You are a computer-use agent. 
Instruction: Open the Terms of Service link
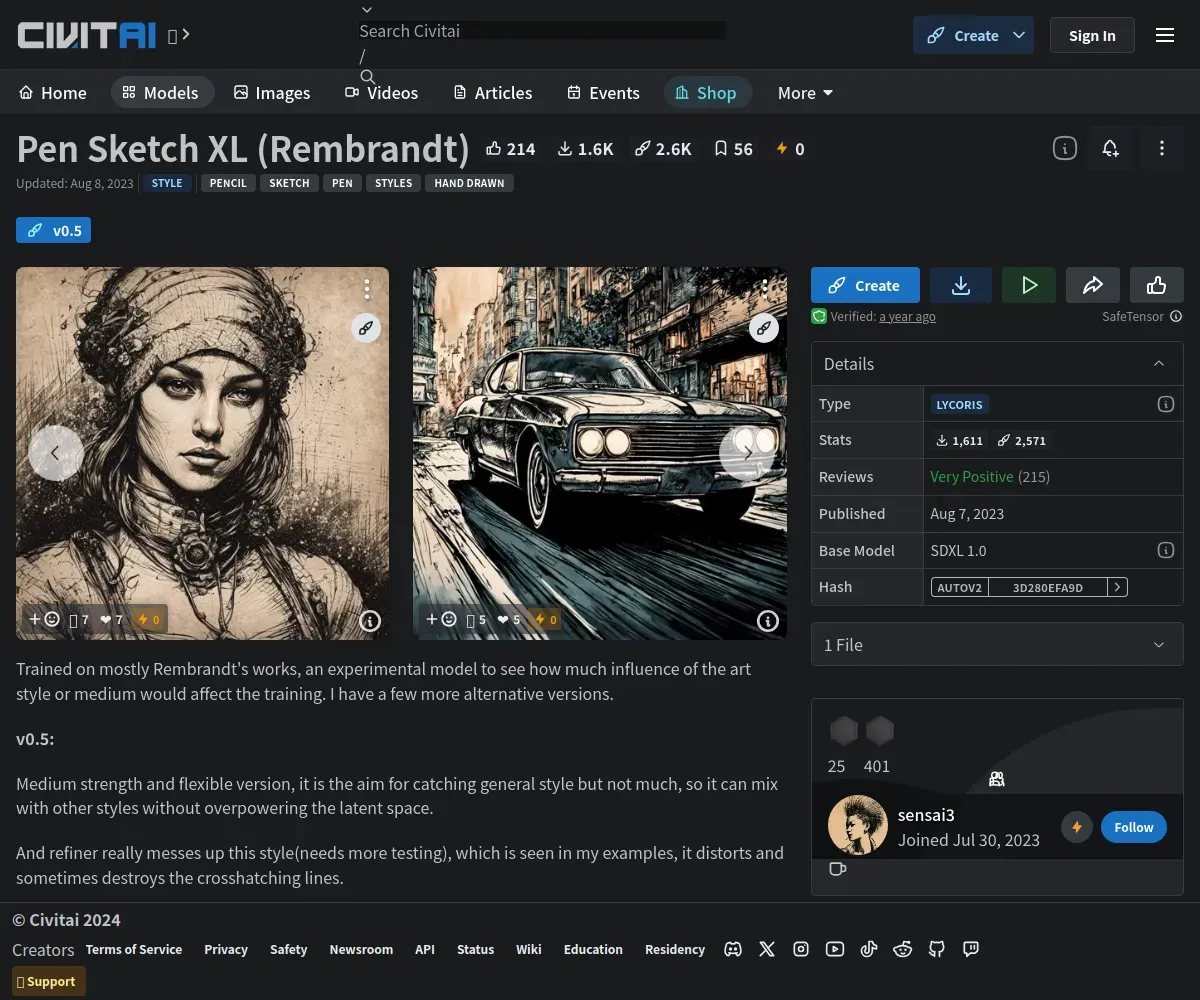(134, 949)
